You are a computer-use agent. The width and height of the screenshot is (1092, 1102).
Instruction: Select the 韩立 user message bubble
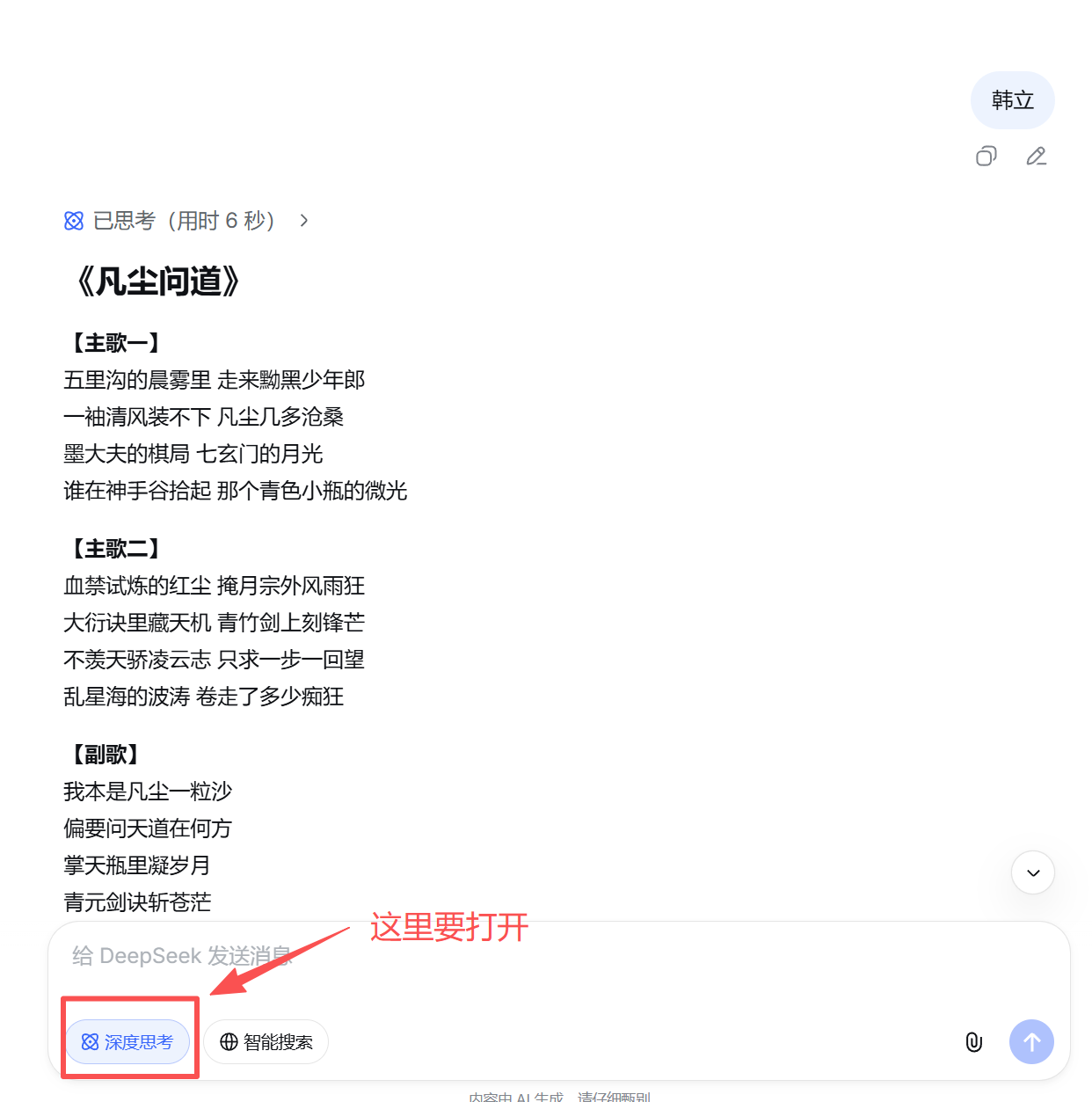tap(1012, 100)
